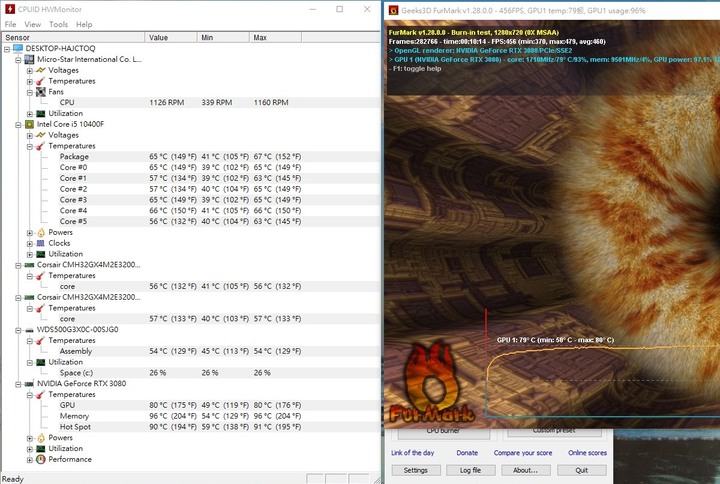Click the CPUID HWMonitor title bar icon
720x484 pixels.
click(10, 9)
